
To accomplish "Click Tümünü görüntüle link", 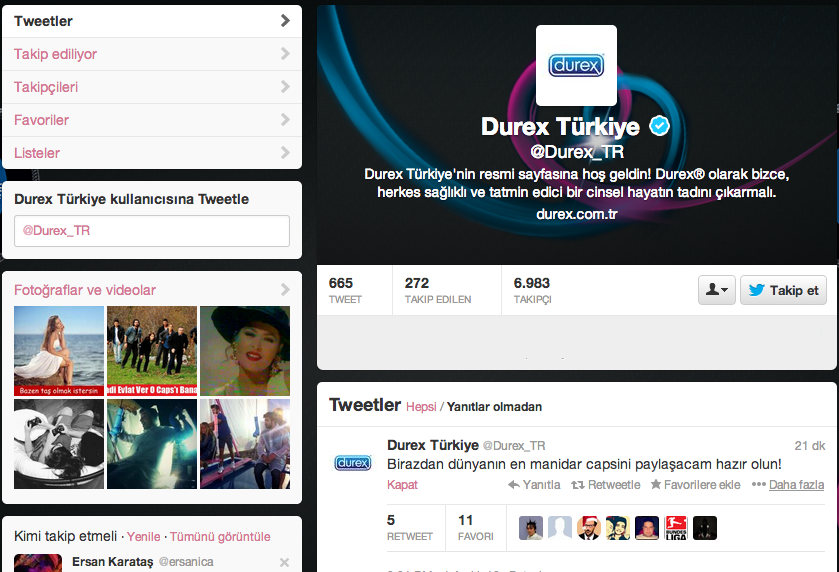I will coord(220,537).
